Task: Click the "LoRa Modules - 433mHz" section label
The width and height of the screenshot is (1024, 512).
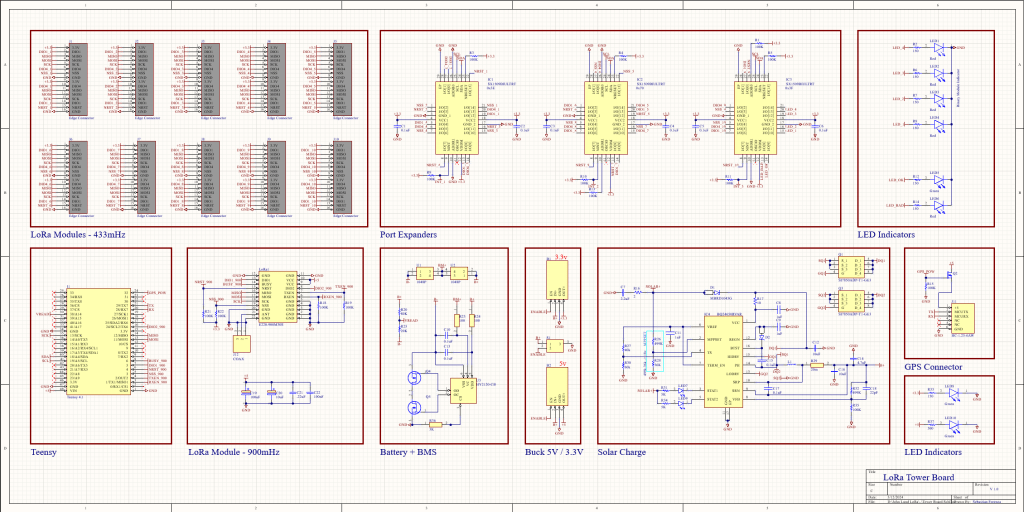Action: [x=78, y=235]
